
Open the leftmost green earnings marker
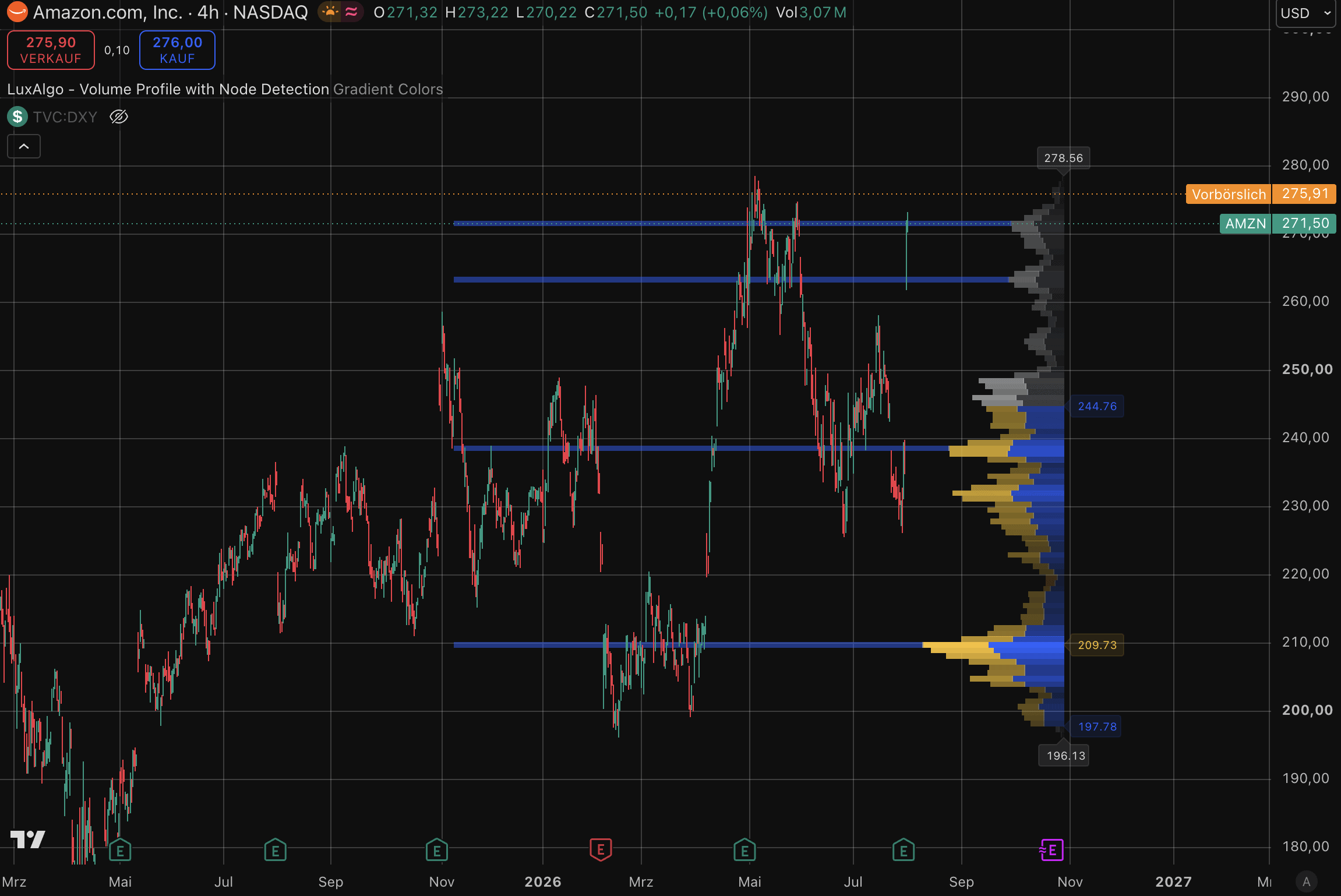pyautogui.click(x=120, y=850)
